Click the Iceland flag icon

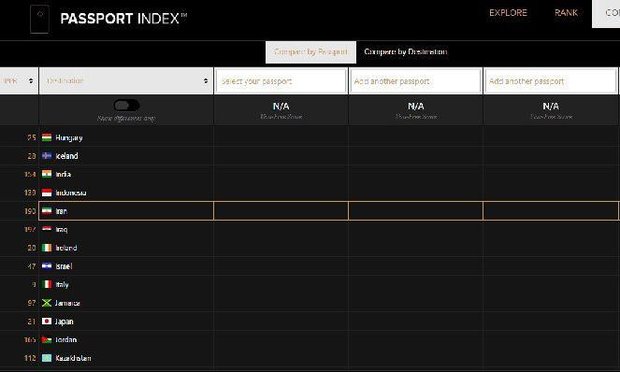tap(47, 156)
